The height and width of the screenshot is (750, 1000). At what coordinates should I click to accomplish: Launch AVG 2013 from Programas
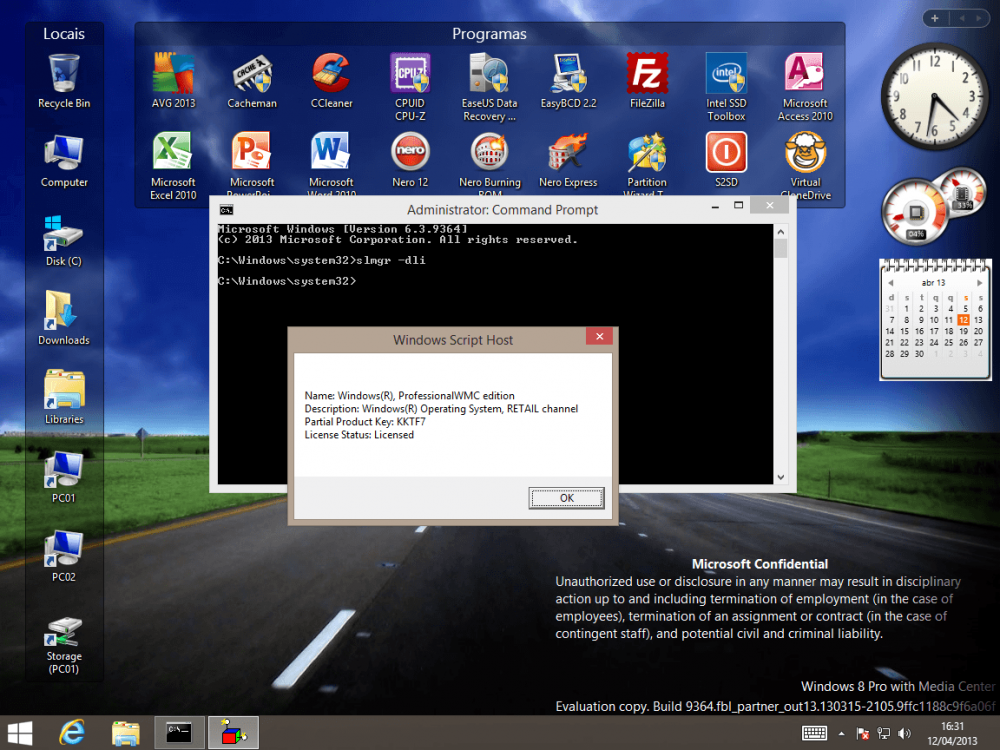[173, 80]
